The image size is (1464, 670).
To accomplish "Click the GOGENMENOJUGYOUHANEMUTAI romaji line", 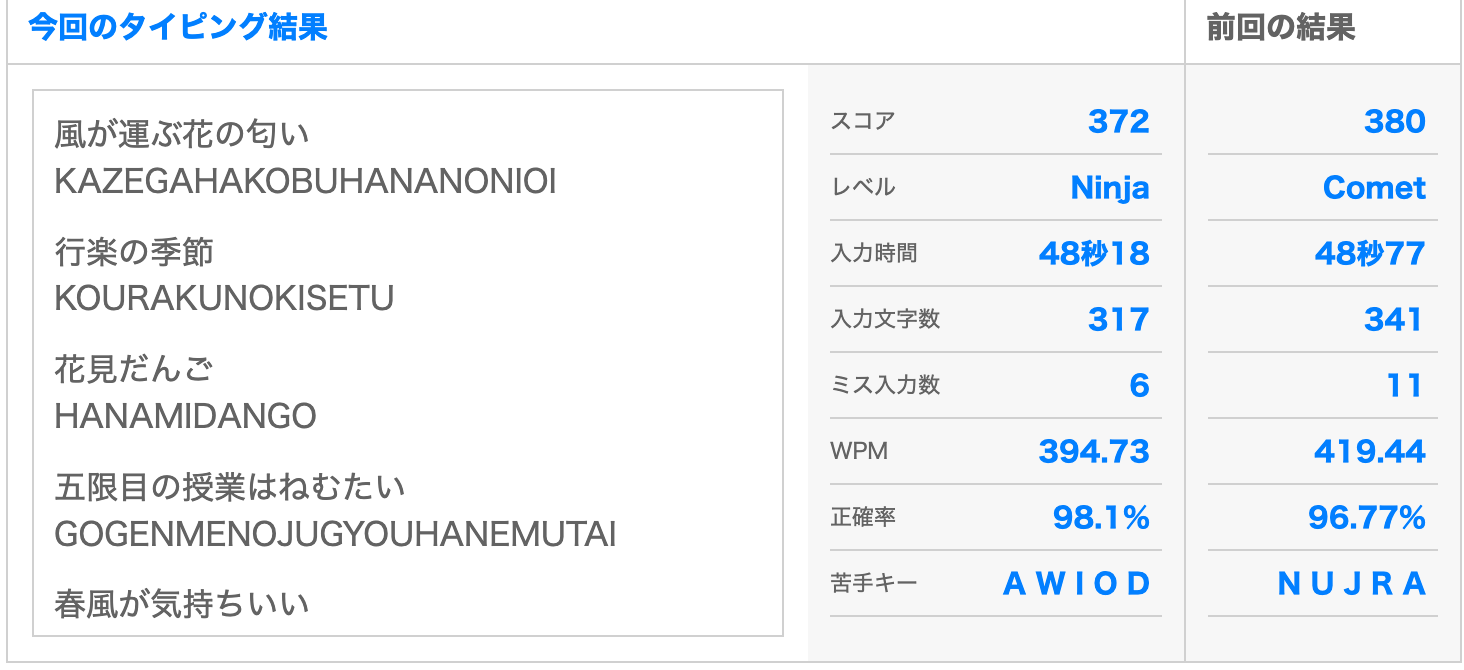I will pos(335,534).
